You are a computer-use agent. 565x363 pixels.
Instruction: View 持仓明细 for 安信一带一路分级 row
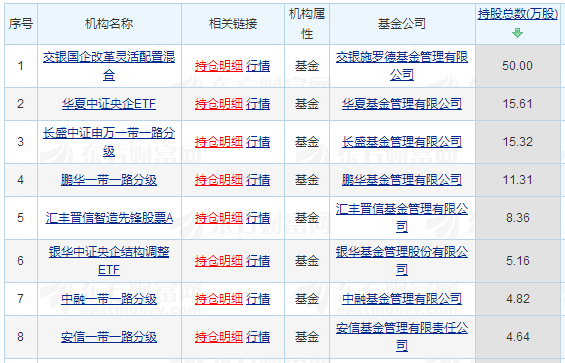point(219,337)
